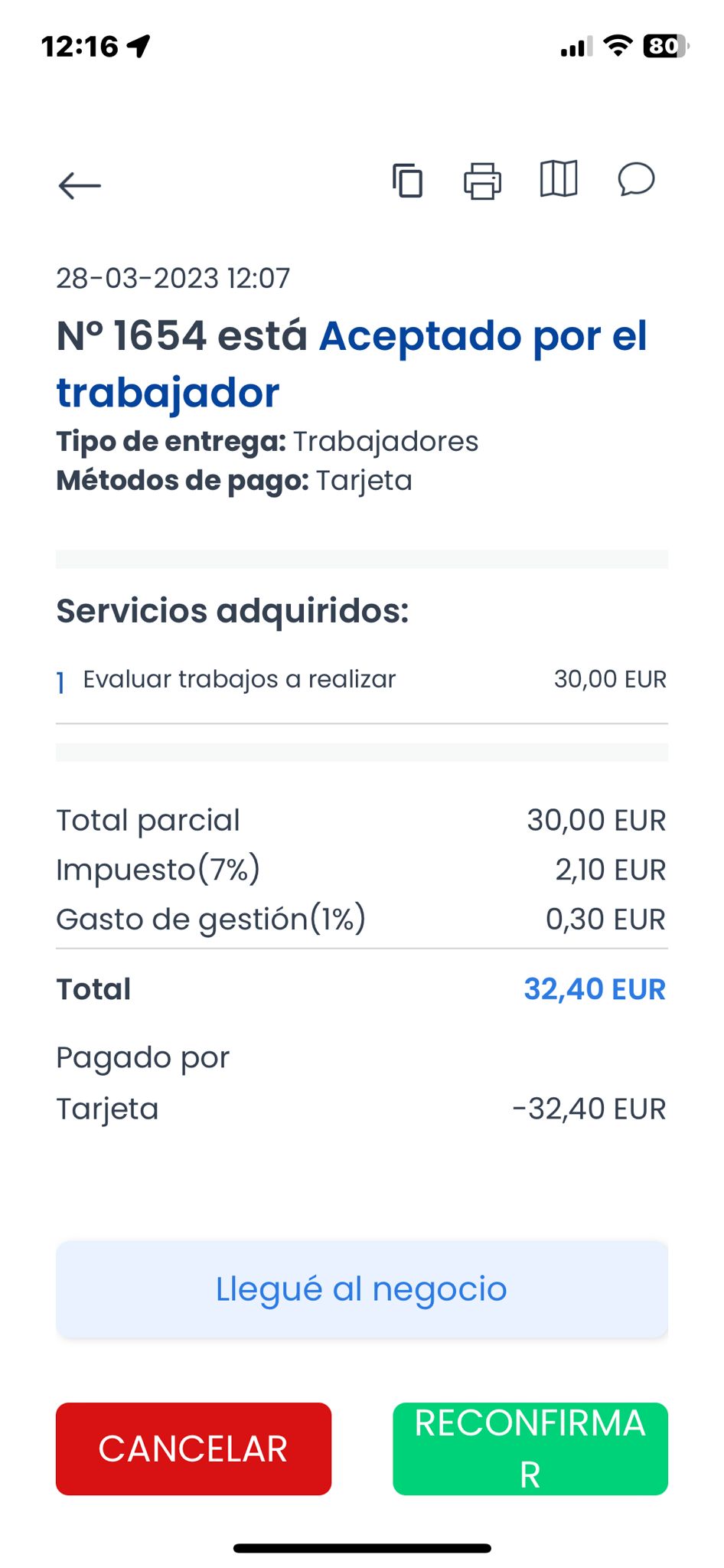This screenshot has height=1568, width=724.
Task: Copy order details with the duplicate icon
Action: (x=407, y=181)
